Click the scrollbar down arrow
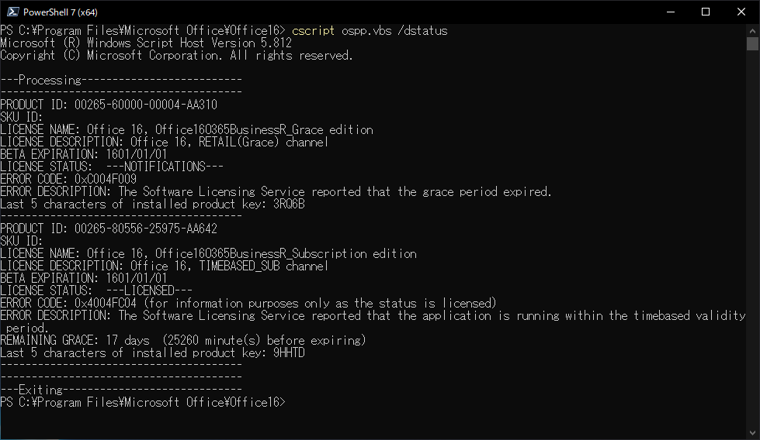760x440 pixels. pos(752,433)
